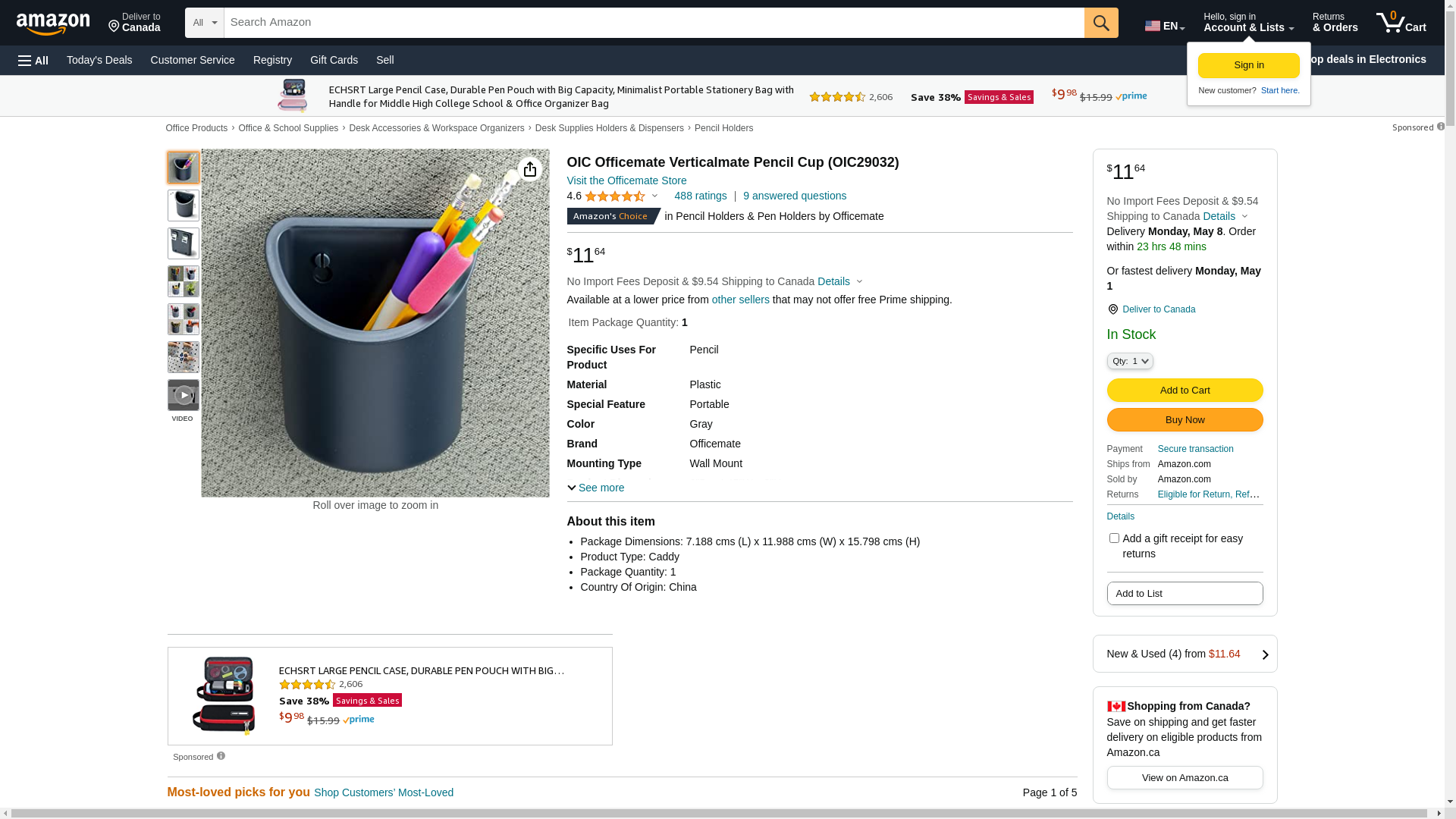Screen dimensions: 1456x819
Task: Expand star rating breakdown arrow
Action: [655, 196]
